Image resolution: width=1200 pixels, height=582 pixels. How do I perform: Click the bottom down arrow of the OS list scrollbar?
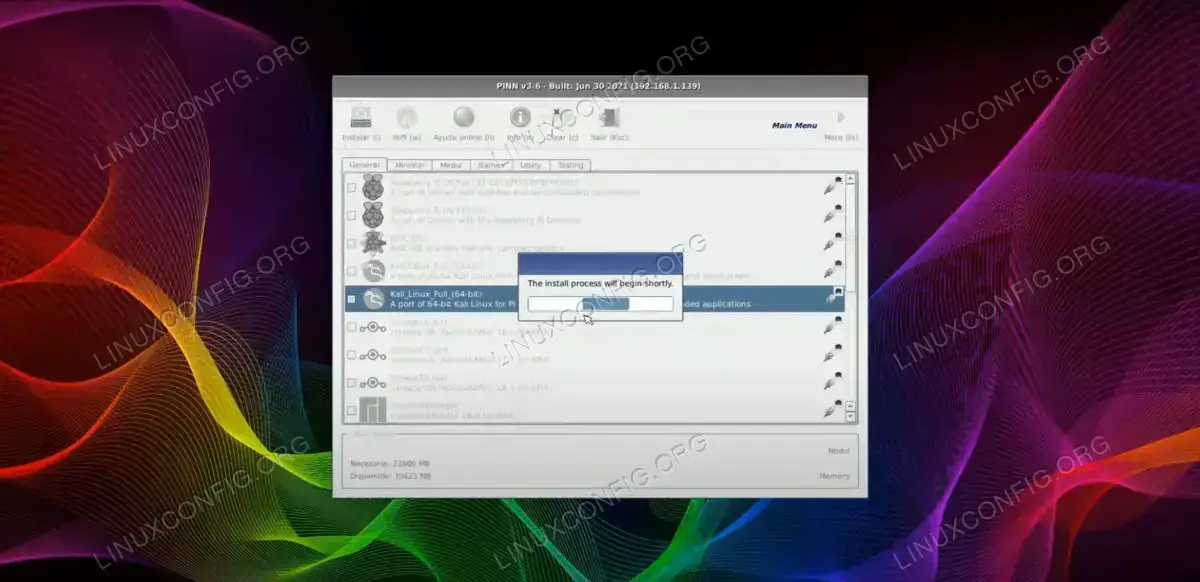851,415
